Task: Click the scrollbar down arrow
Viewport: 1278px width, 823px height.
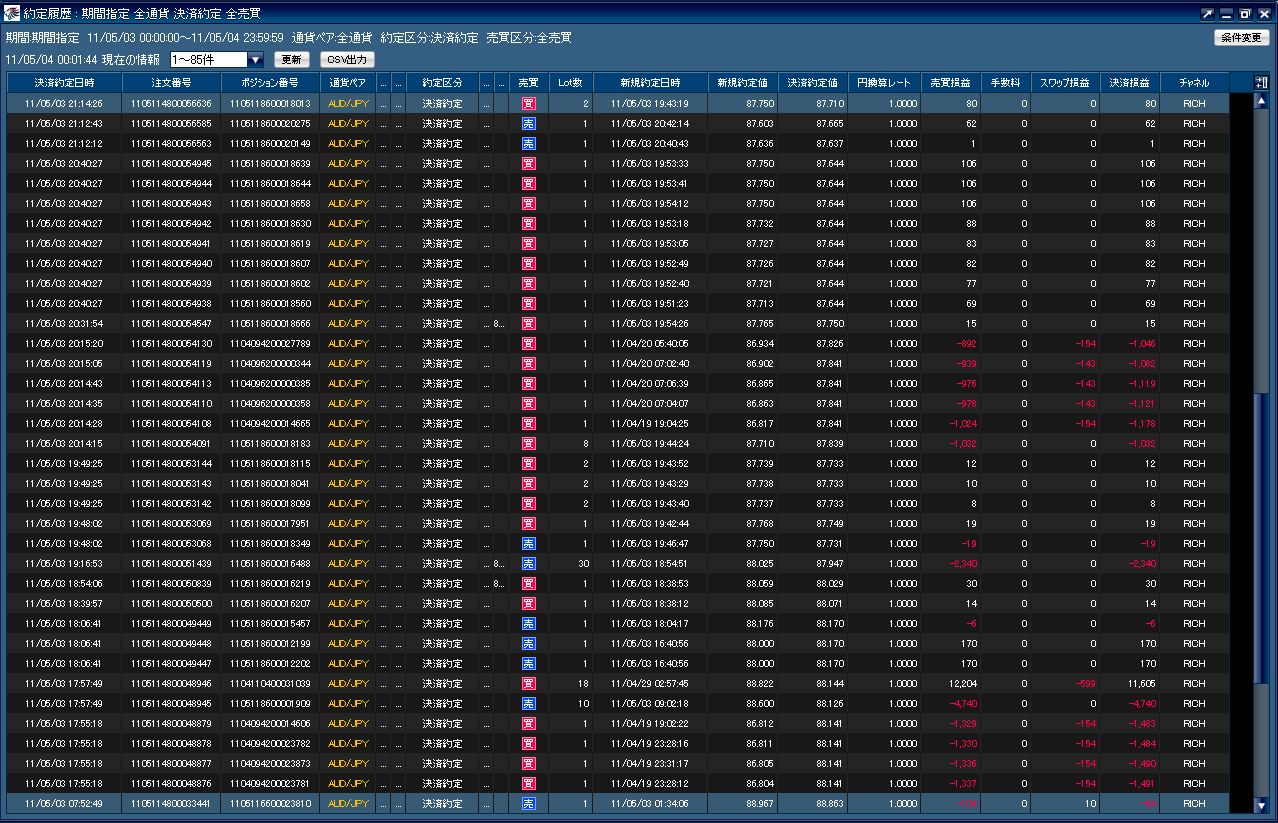Action: (1261, 805)
